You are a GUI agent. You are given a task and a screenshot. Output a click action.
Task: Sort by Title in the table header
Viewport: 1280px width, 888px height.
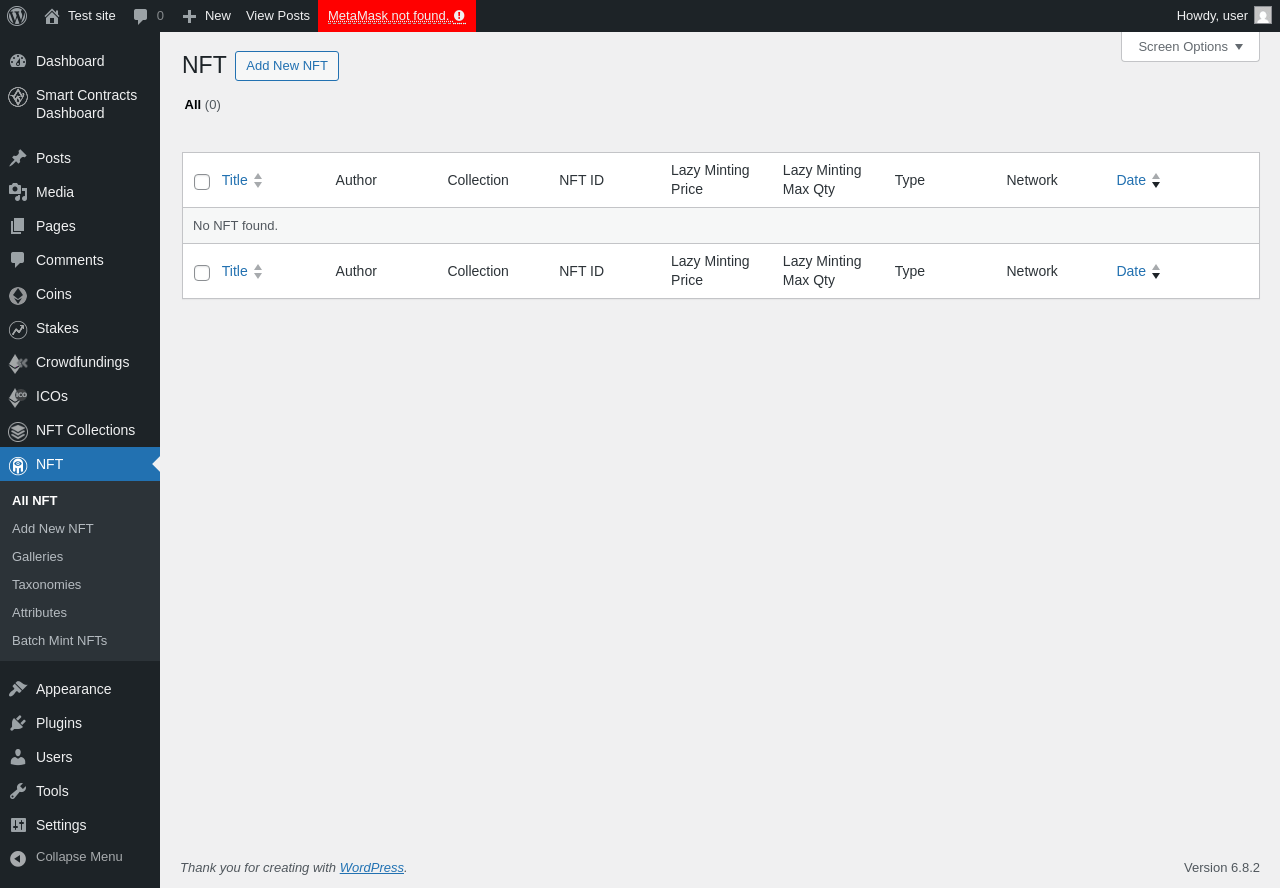[x=242, y=180]
